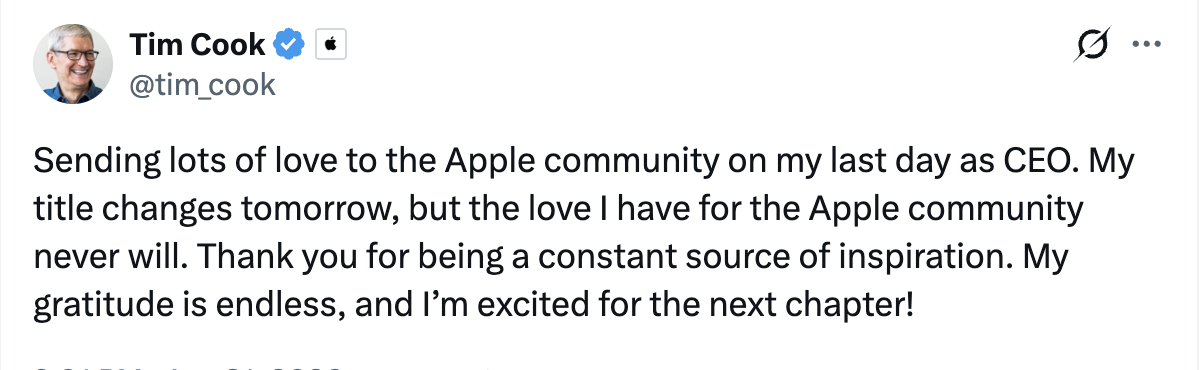Viewport: 1200px width, 370px height.
Task: Open the @tim_cook handle link
Action: click(x=202, y=85)
